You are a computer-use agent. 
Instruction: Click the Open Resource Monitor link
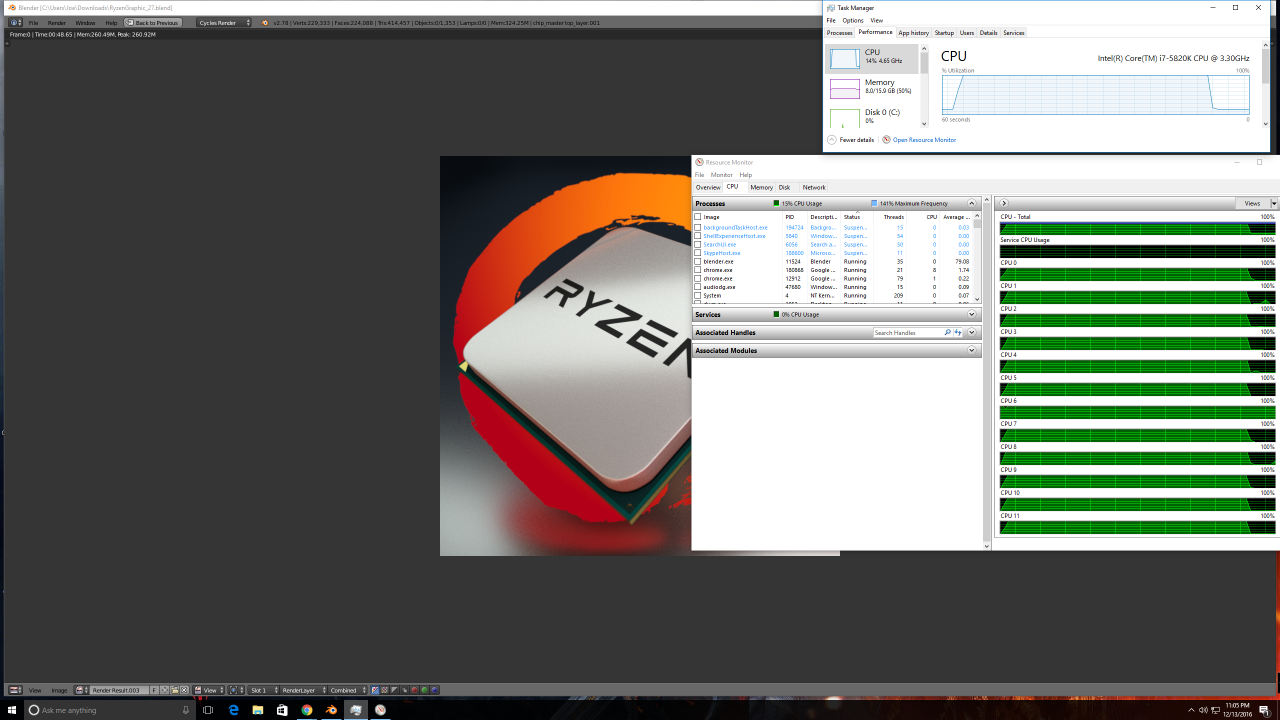click(x=924, y=140)
